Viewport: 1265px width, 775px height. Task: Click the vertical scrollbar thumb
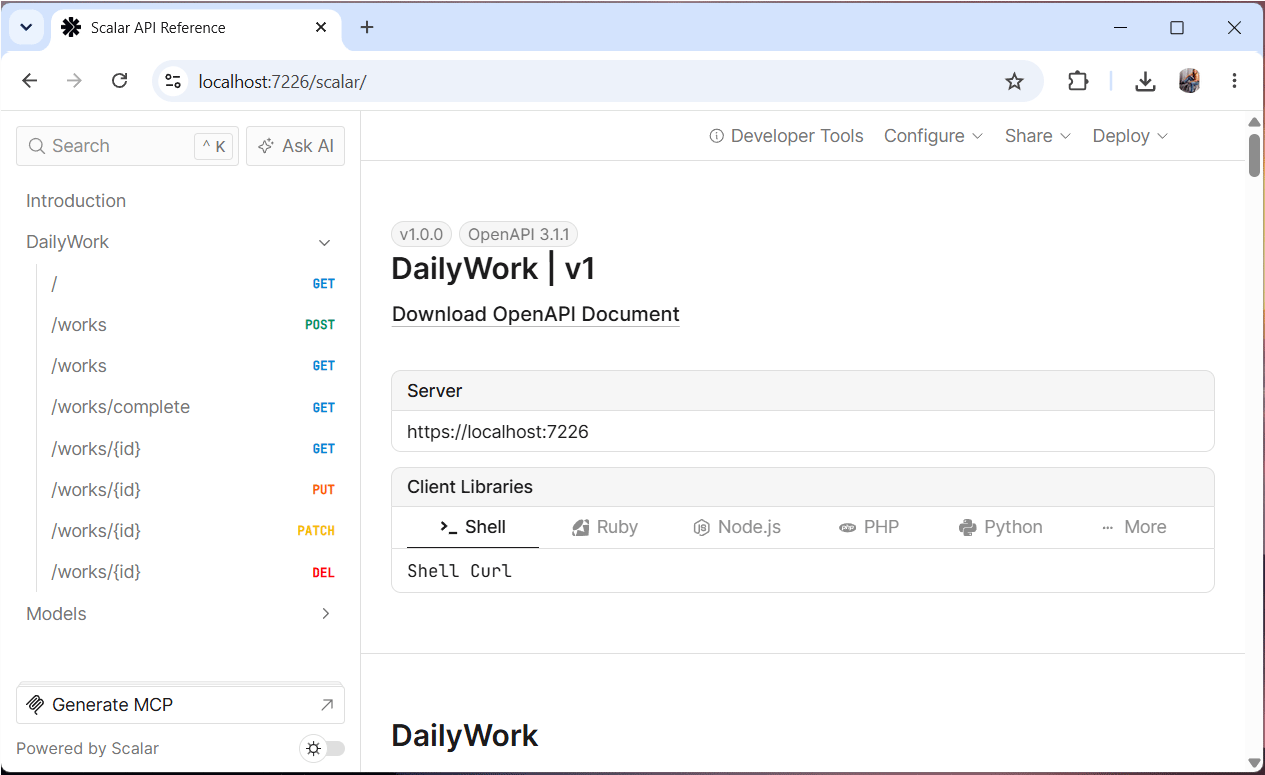tap(1254, 155)
